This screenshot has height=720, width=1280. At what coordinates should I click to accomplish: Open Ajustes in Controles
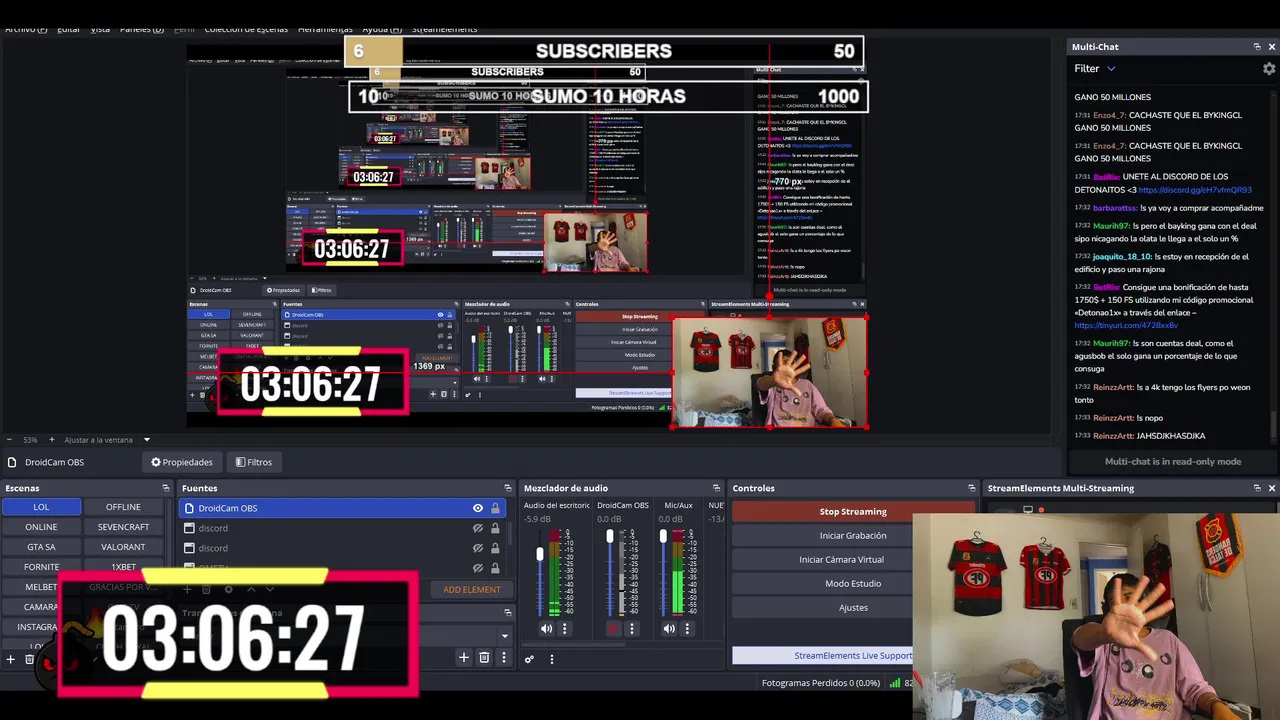click(x=852, y=608)
